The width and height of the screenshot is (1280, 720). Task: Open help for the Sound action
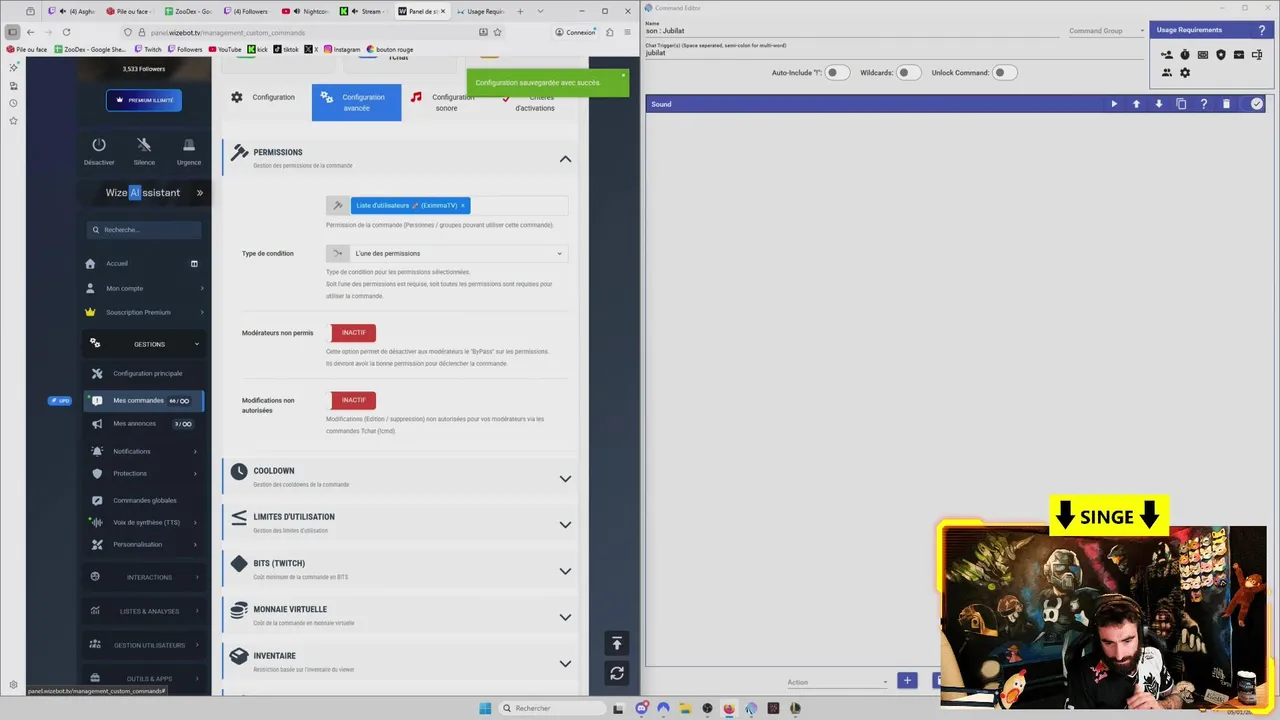tap(1204, 104)
